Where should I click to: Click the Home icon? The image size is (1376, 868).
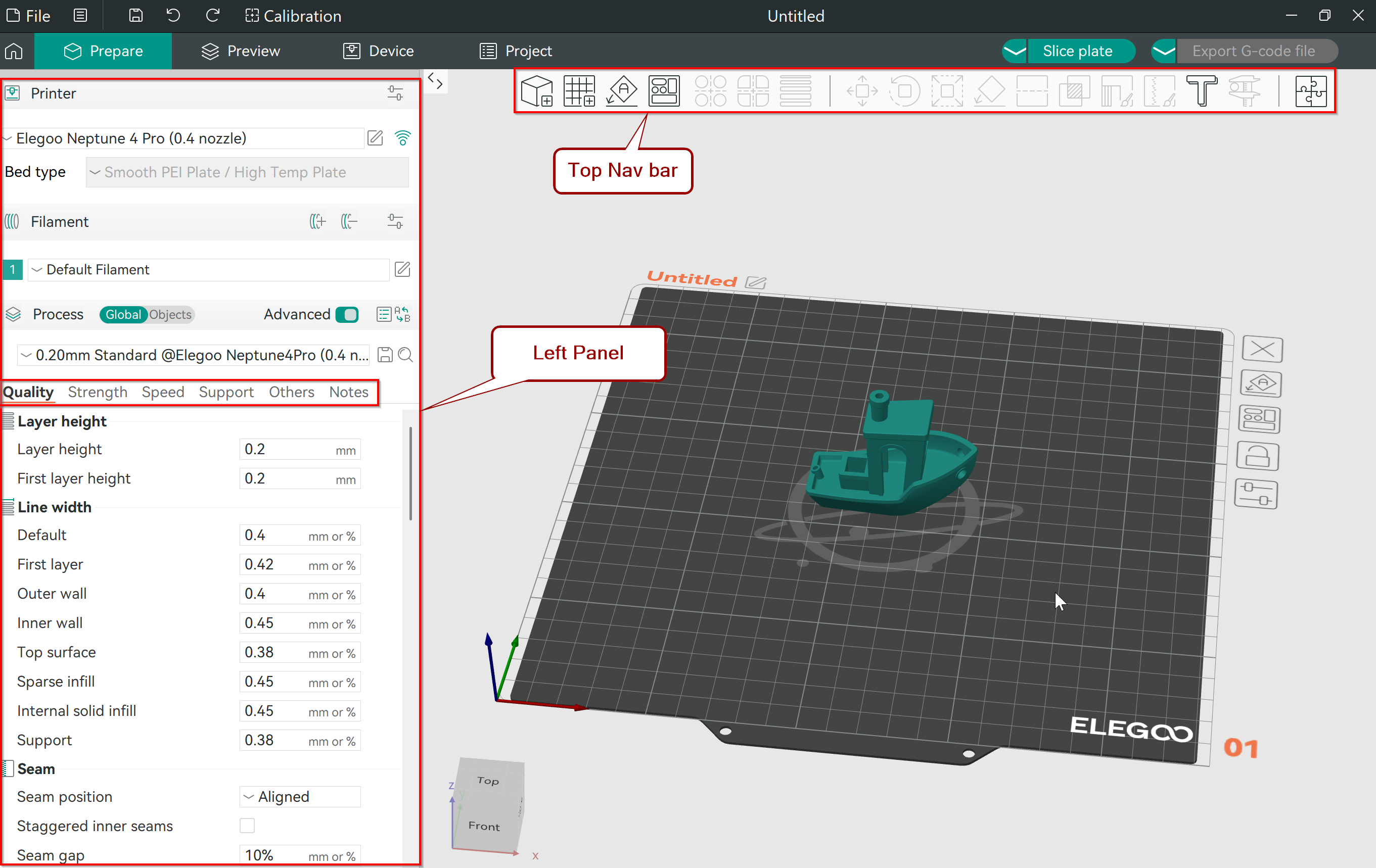[x=14, y=51]
